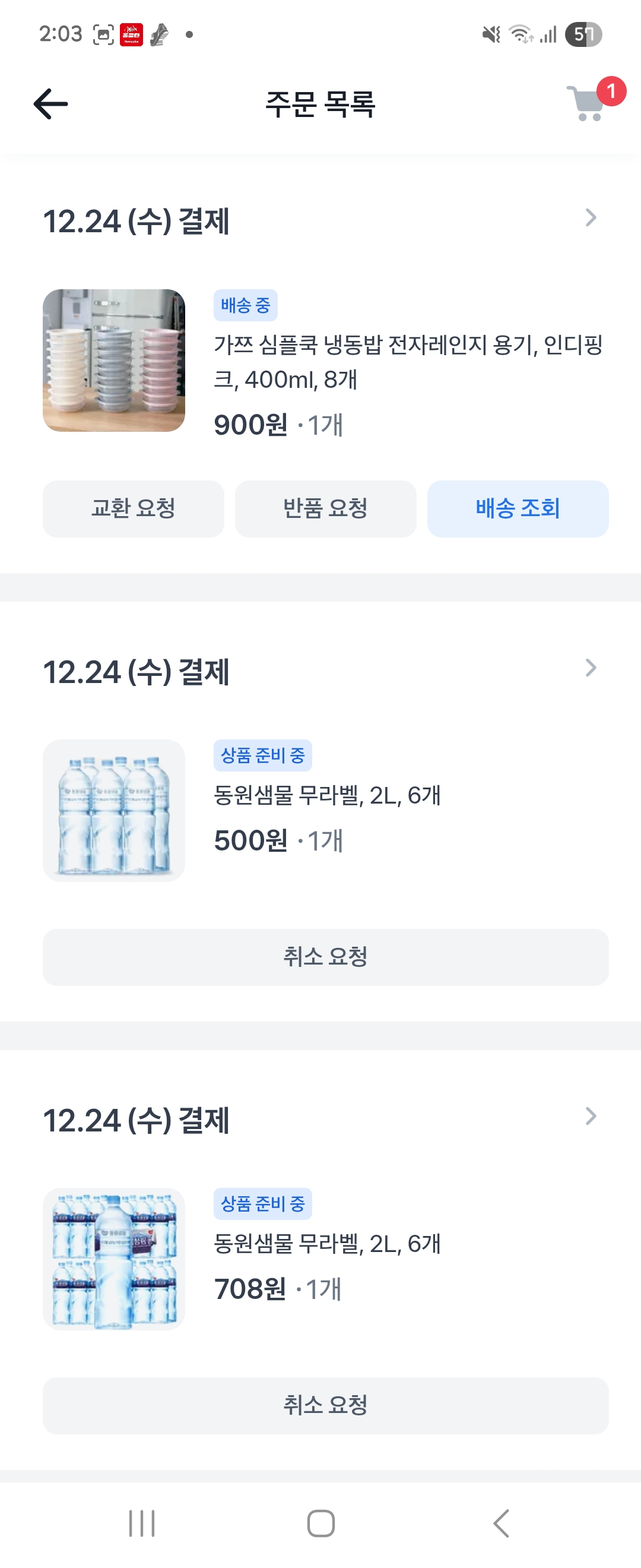The width and height of the screenshot is (641, 1568).
Task: Tap the Homeplus notification icon in the status bar
Action: (x=131, y=34)
